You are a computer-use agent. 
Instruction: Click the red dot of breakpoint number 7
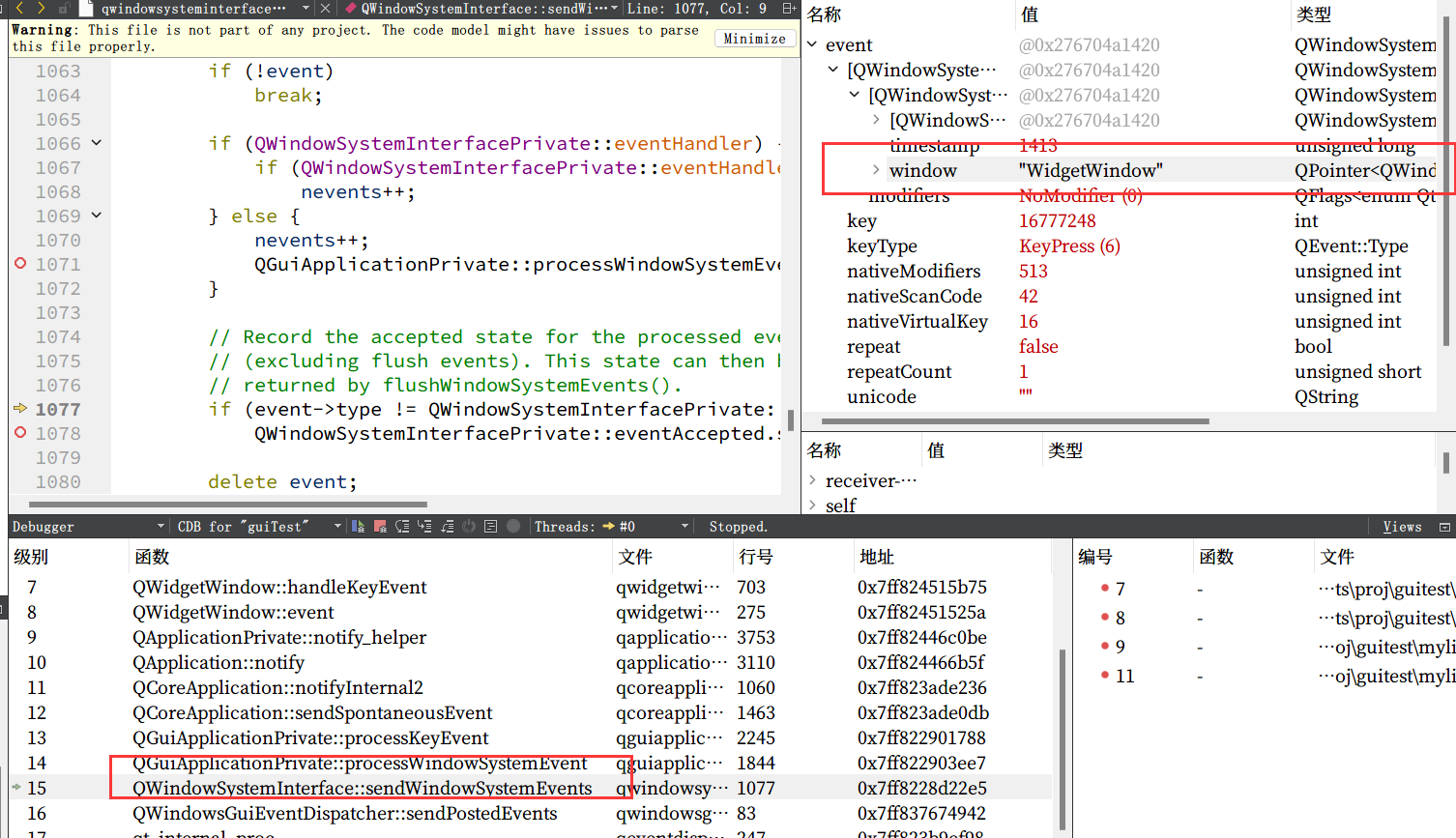tap(1104, 588)
